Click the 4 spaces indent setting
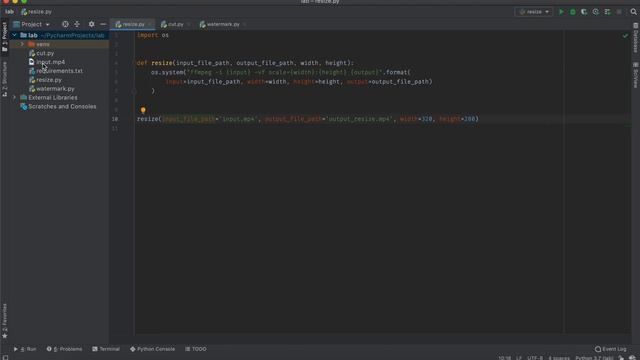This screenshot has width=640, height=360. [x=559, y=358]
